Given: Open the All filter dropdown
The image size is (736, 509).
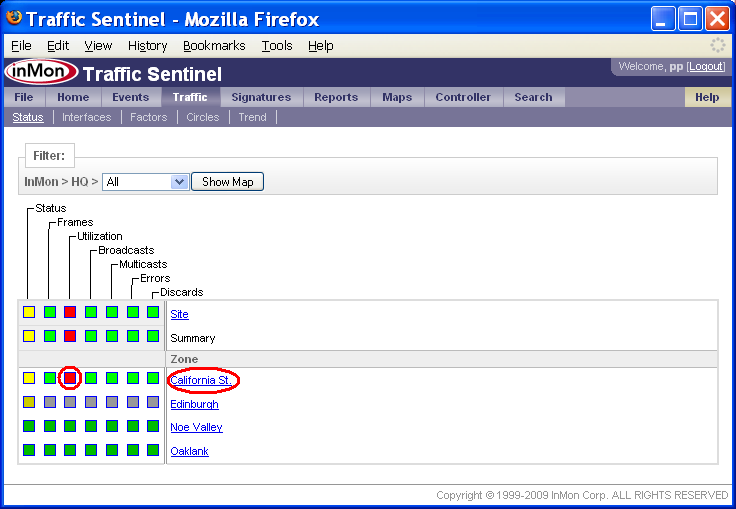Looking at the screenshot, I should [146, 182].
